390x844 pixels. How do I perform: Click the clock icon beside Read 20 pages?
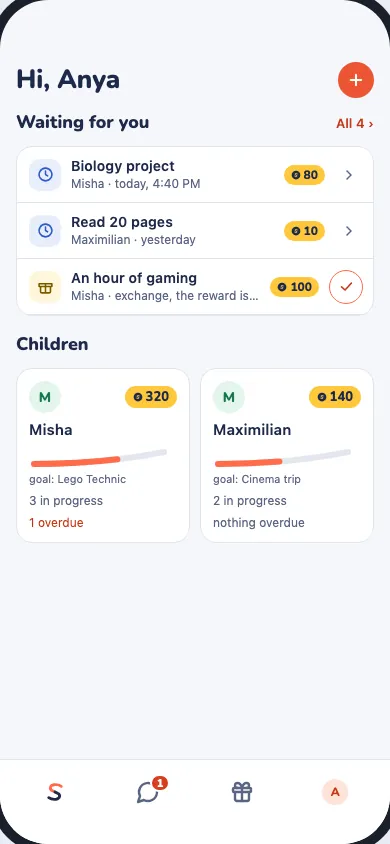pyautogui.click(x=45, y=230)
